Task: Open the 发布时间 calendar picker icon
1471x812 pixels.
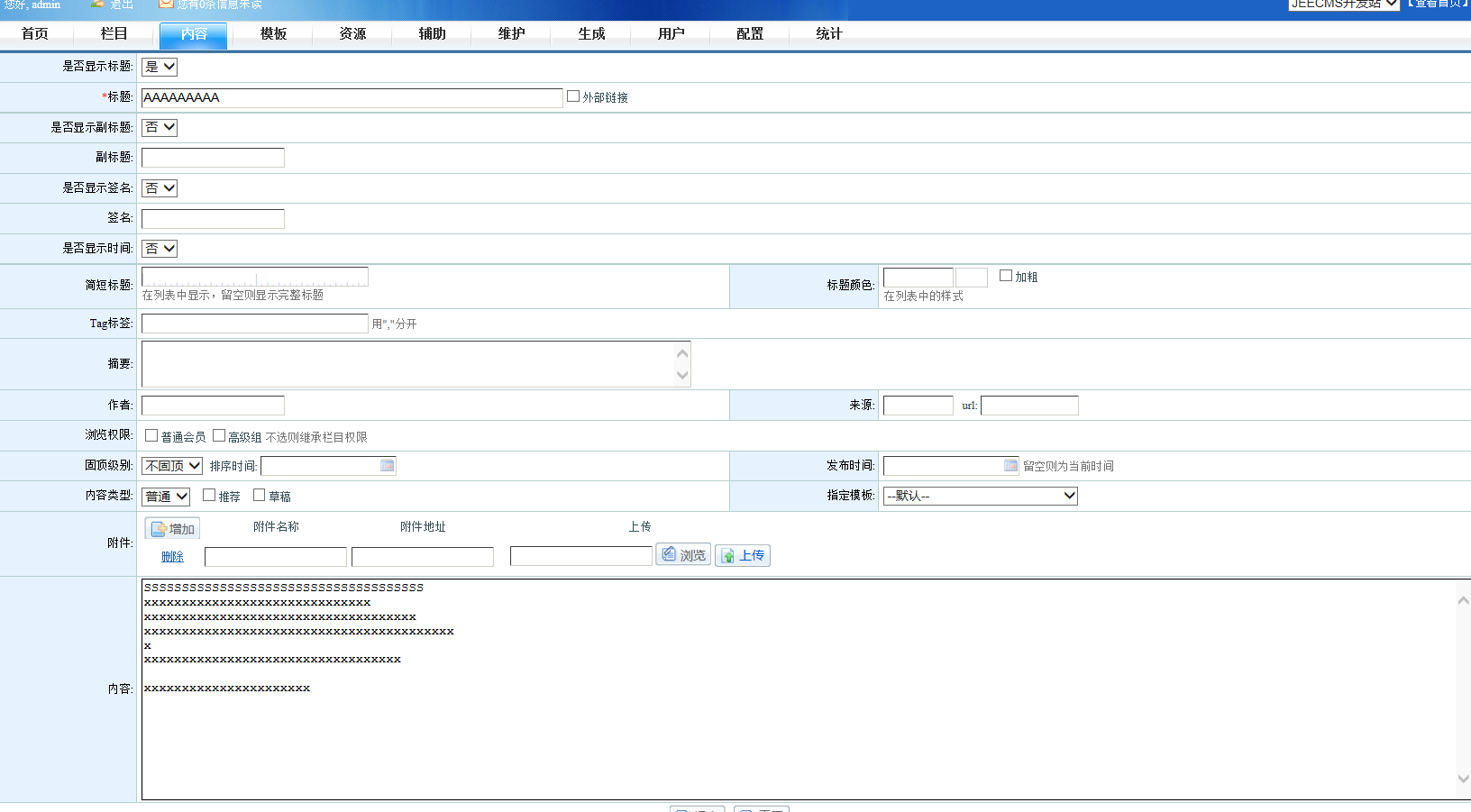Action: tap(1010, 465)
